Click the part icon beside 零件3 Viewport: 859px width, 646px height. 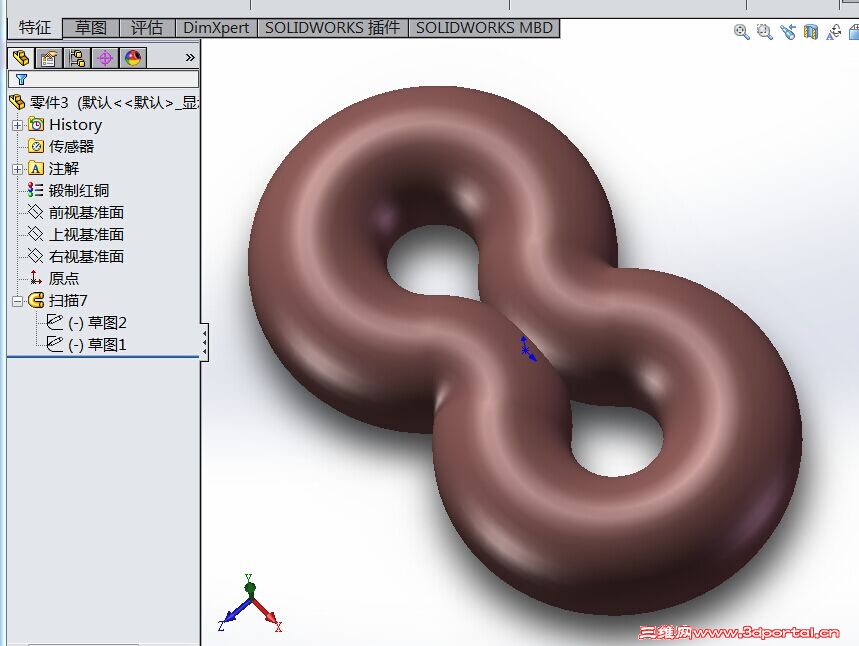pos(17,102)
